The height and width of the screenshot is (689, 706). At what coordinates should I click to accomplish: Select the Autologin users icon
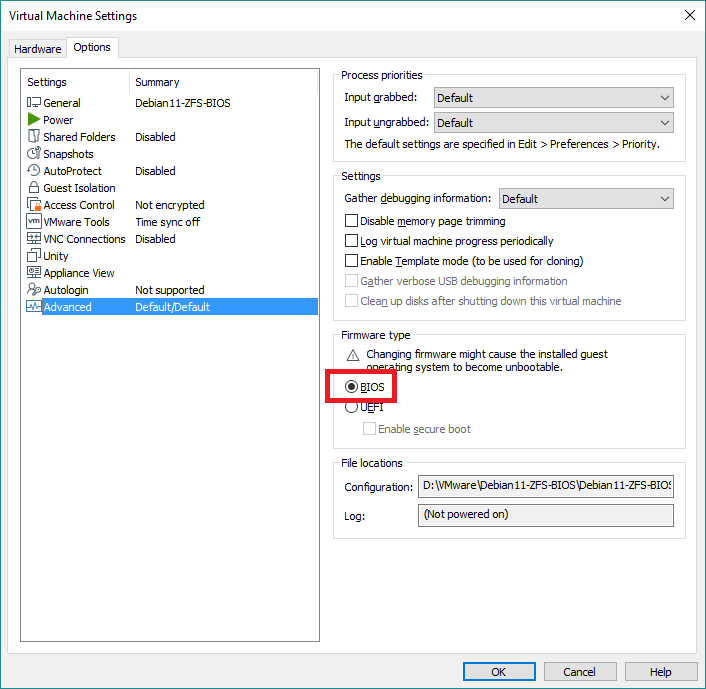[x=34, y=290]
